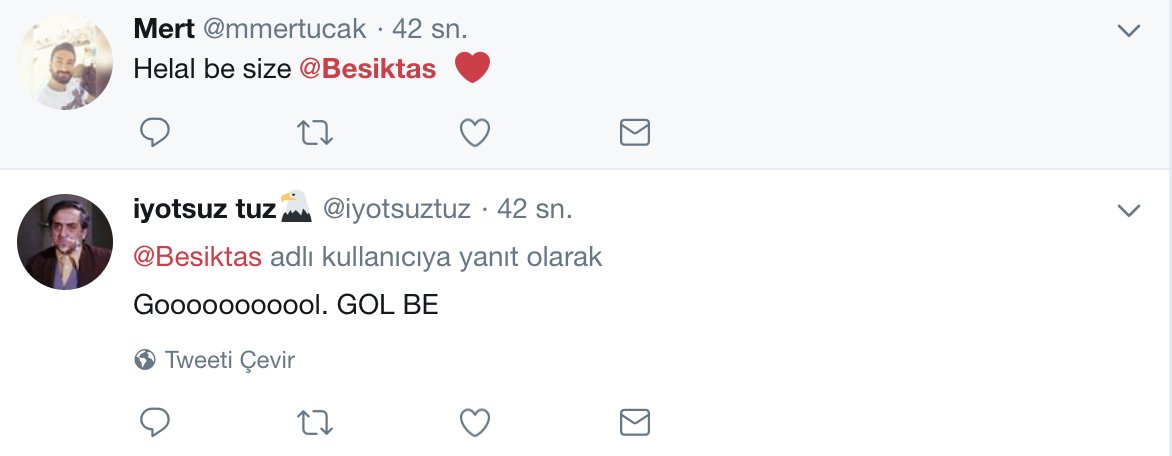
Task: Open more options chevron on Mert's tweet
Action: click(x=1128, y=31)
